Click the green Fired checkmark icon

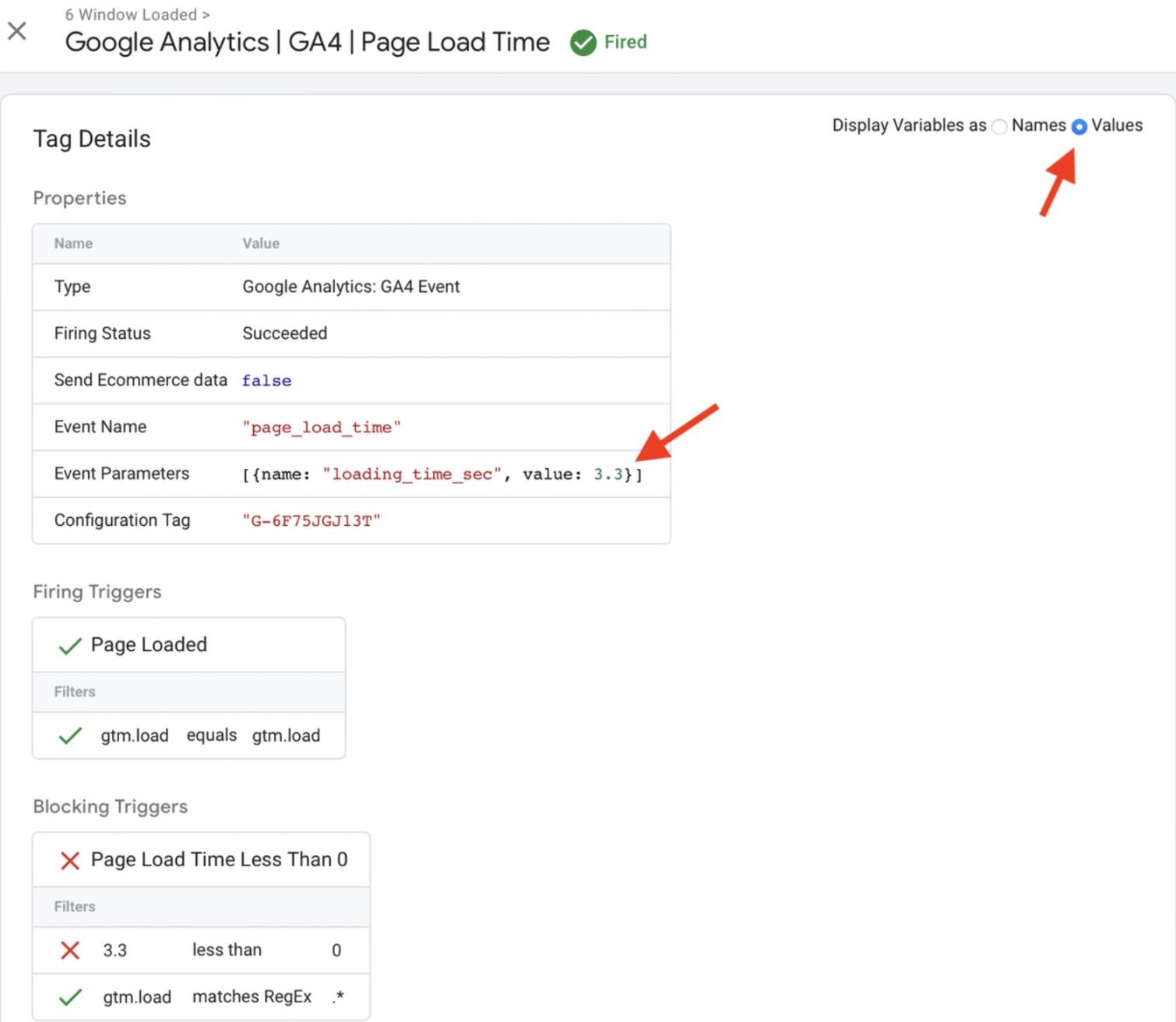pyautogui.click(x=583, y=42)
